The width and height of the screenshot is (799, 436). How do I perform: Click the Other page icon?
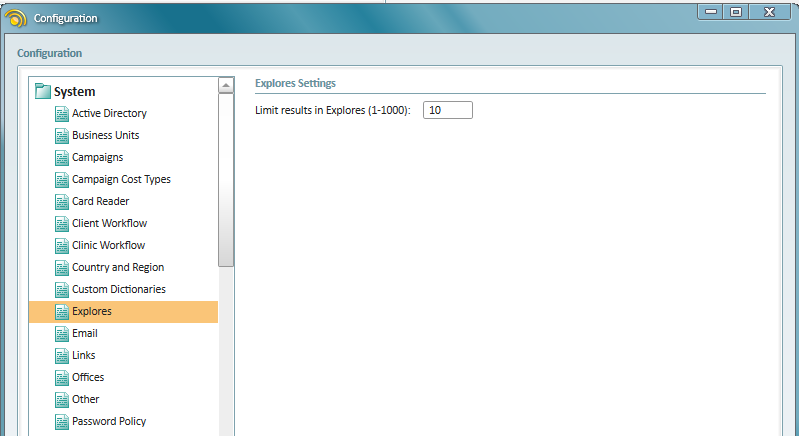[x=62, y=399]
